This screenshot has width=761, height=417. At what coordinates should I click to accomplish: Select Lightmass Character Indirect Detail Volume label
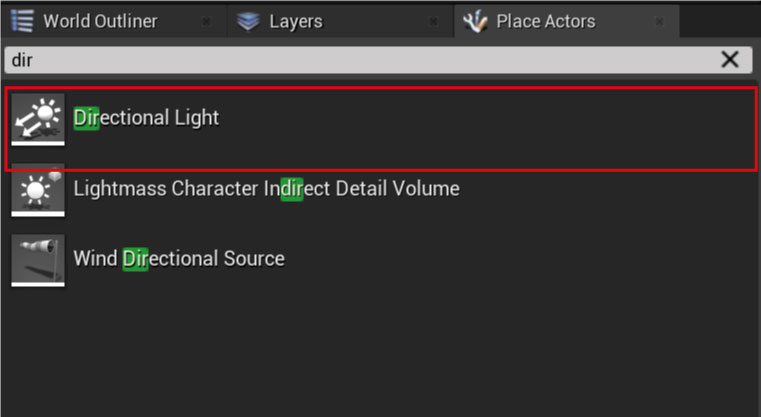(x=266, y=188)
